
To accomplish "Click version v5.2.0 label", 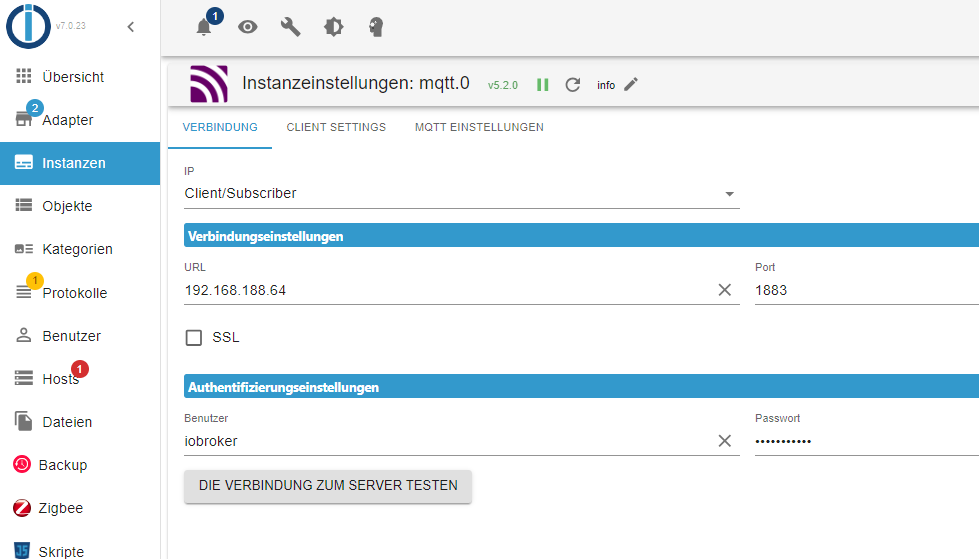I will click(503, 86).
